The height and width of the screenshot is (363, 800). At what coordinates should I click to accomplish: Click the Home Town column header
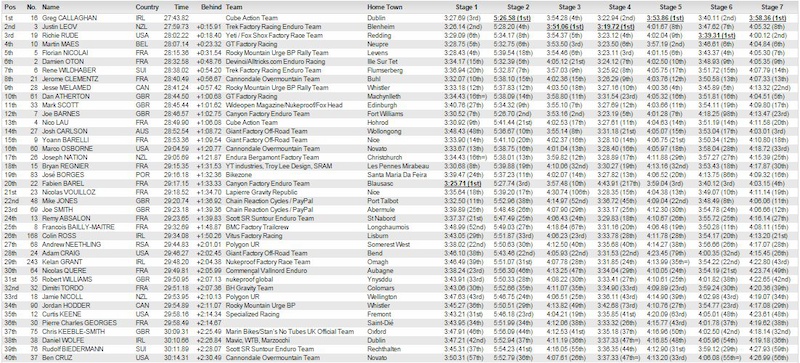click(x=385, y=7)
